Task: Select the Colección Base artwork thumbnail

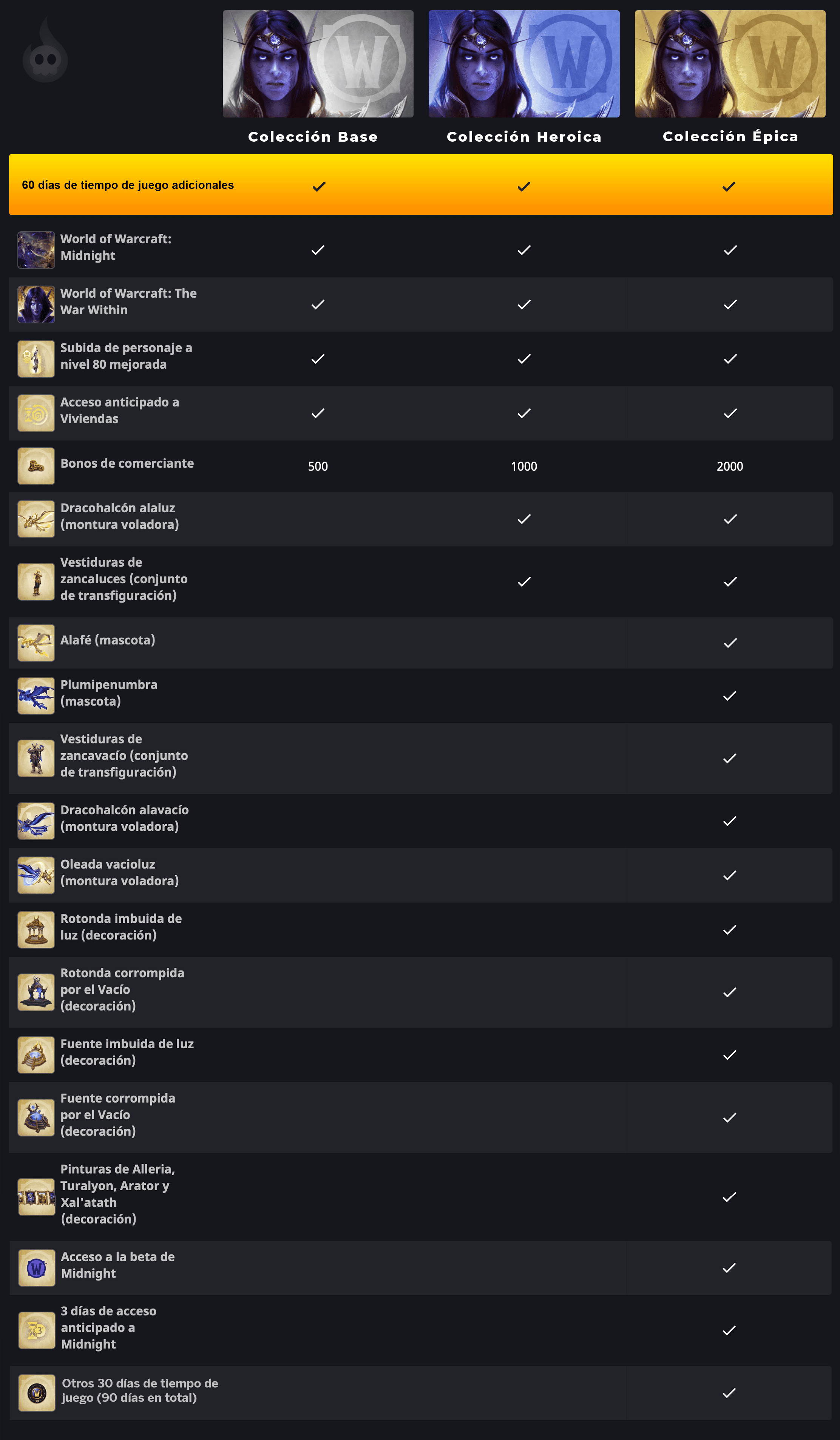Action: pos(318,64)
